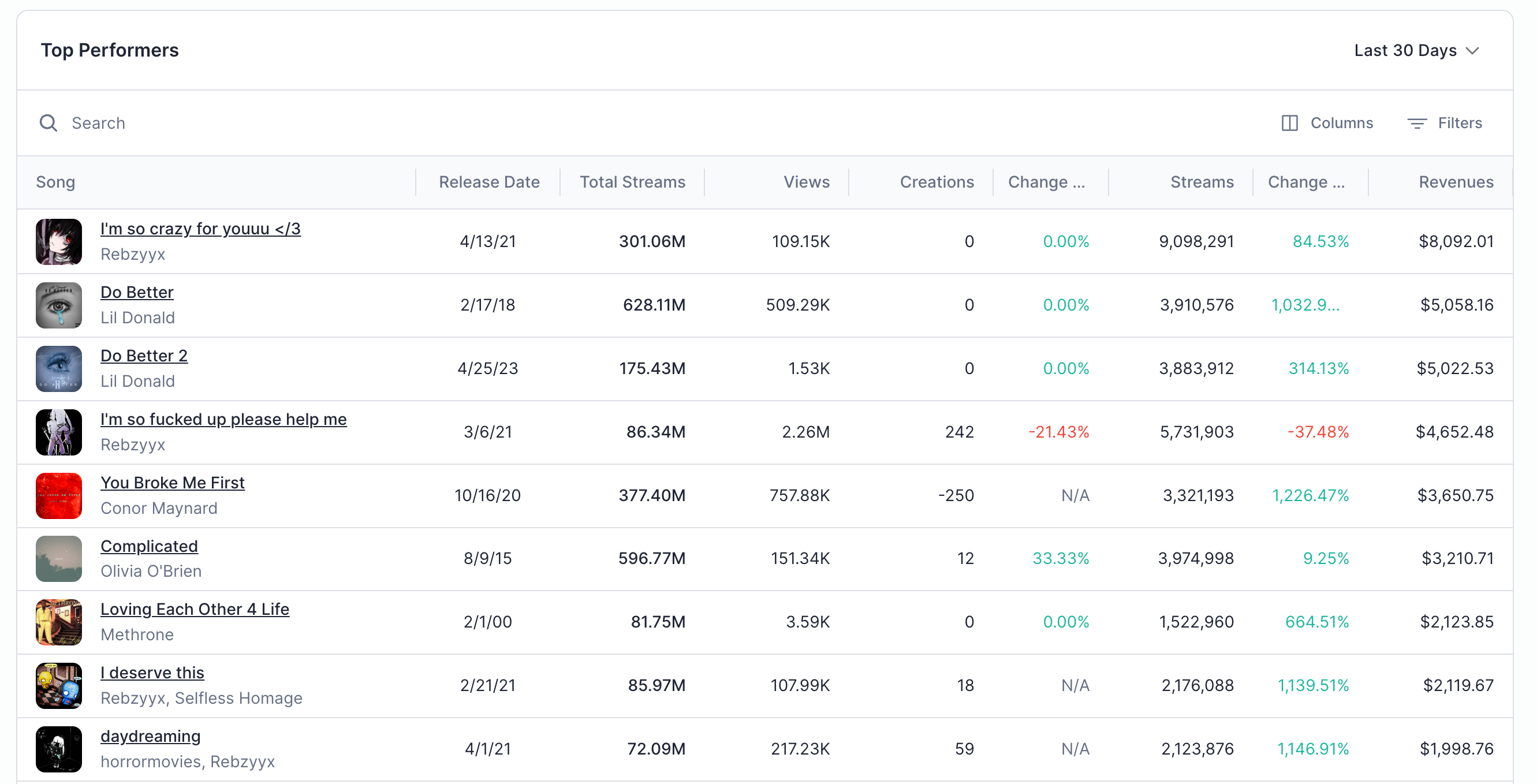Click the Do Better 2 album artwork
The width and height of the screenshot is (1537, 784).
point(58,368)
